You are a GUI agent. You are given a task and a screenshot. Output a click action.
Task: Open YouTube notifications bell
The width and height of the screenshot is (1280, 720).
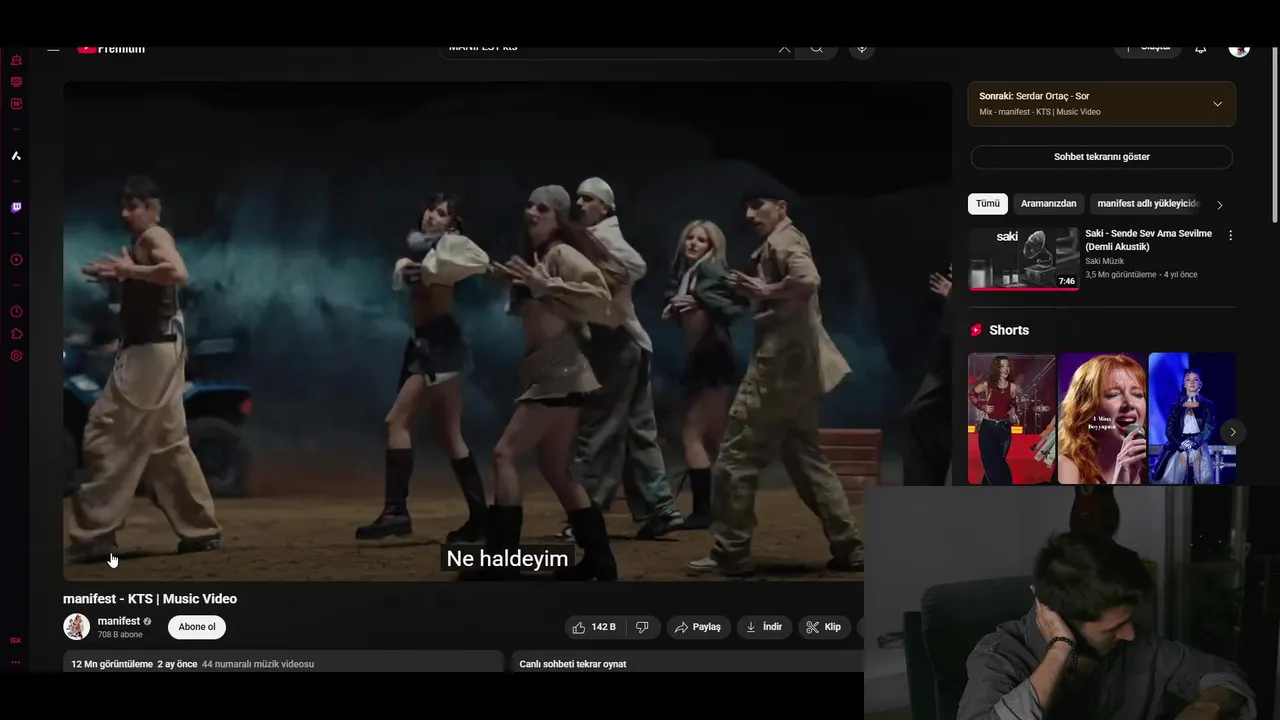click(1200, 49)
